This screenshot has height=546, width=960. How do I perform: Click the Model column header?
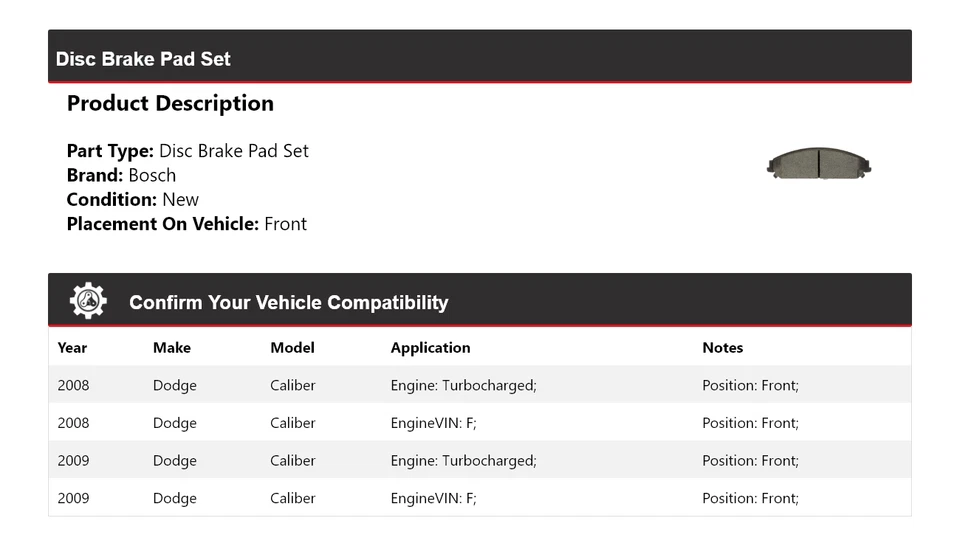coord(292,348)
